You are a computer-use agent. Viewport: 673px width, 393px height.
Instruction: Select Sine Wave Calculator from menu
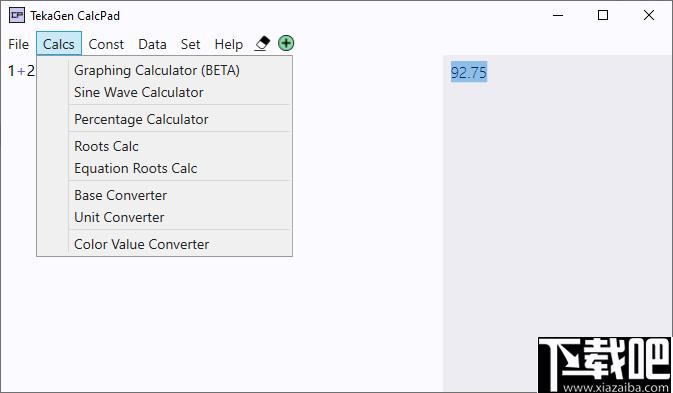point(139,92)
